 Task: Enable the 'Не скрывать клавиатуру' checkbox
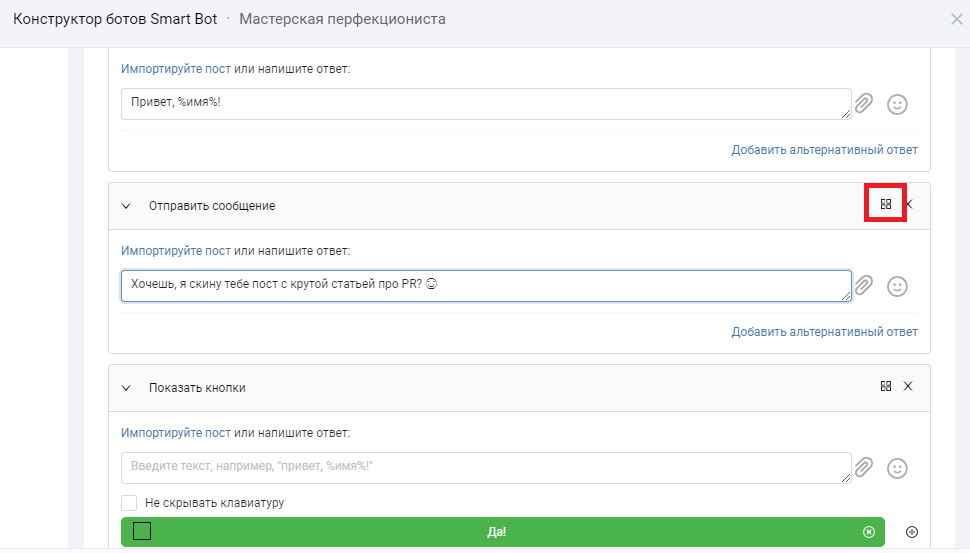(x=129, y=503)
